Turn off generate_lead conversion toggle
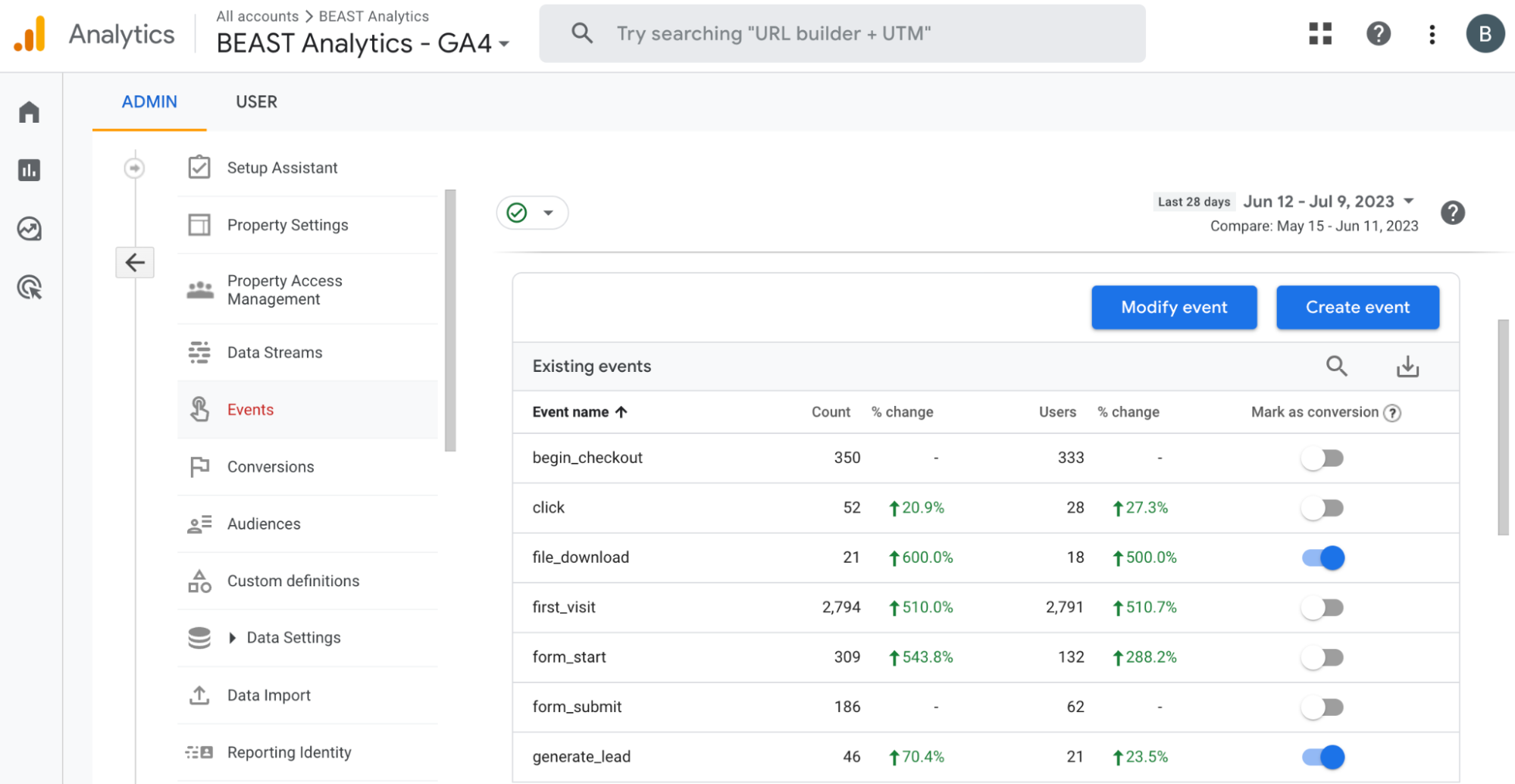The width and height of the screenshot is (1515, 784). (1322, 757)
